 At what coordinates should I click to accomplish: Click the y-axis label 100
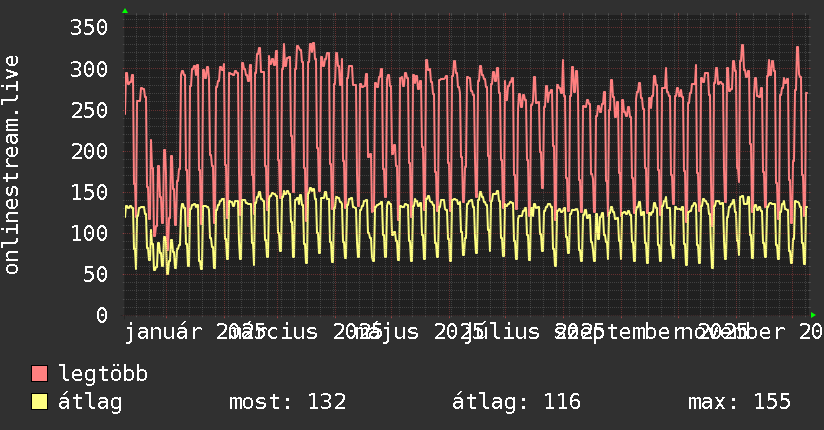pyautogui.click(x=89, y=233)
